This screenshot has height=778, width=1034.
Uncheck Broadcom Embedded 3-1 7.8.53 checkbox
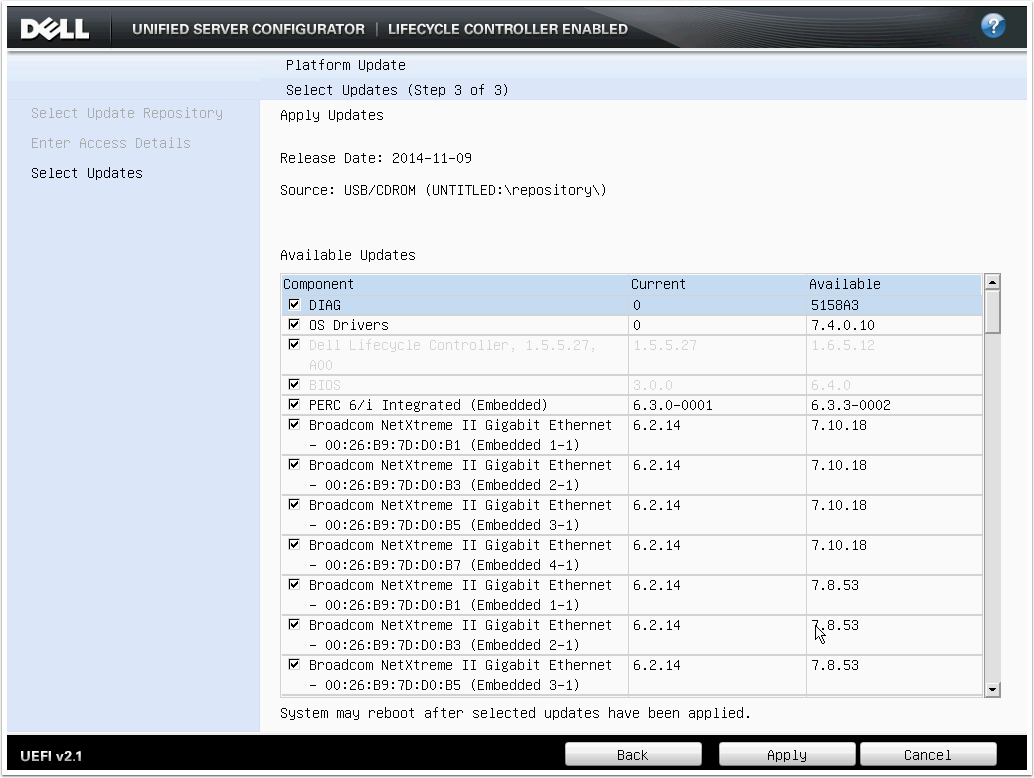pyautogui.click(x=294, y=665)
